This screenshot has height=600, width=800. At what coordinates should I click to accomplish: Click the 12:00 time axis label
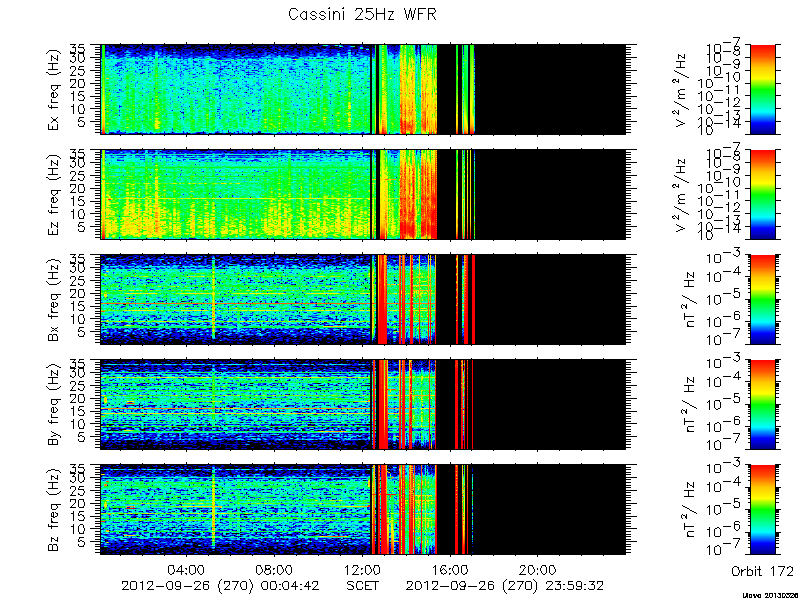click(x=363, y=569)
